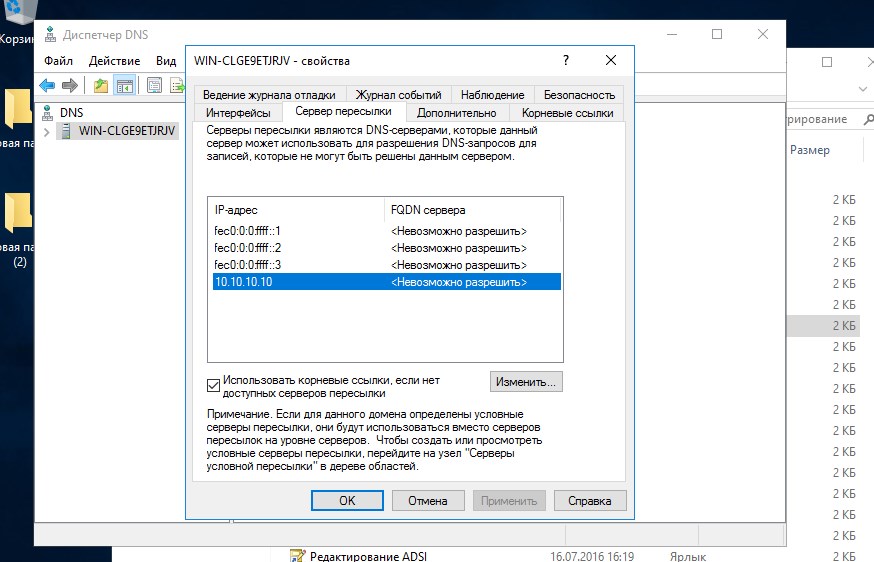Open the Файл menu
Viewport: 874px width, 562px height.
59,61
